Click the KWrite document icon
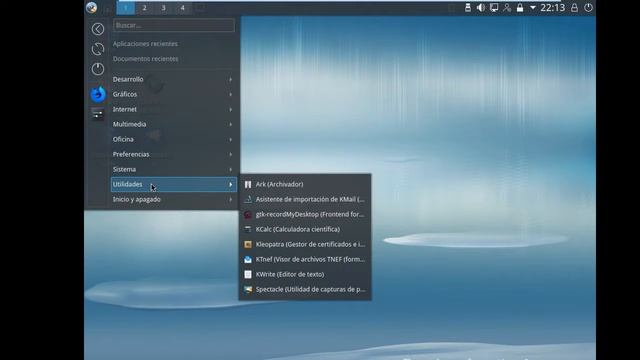 click(248, 274)
